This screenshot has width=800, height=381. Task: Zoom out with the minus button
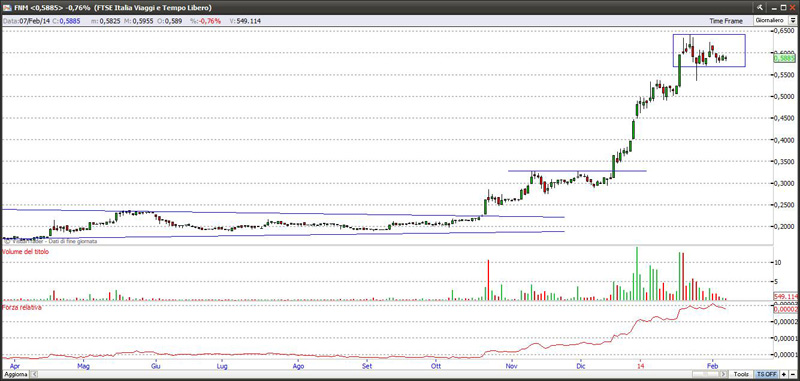792,374
